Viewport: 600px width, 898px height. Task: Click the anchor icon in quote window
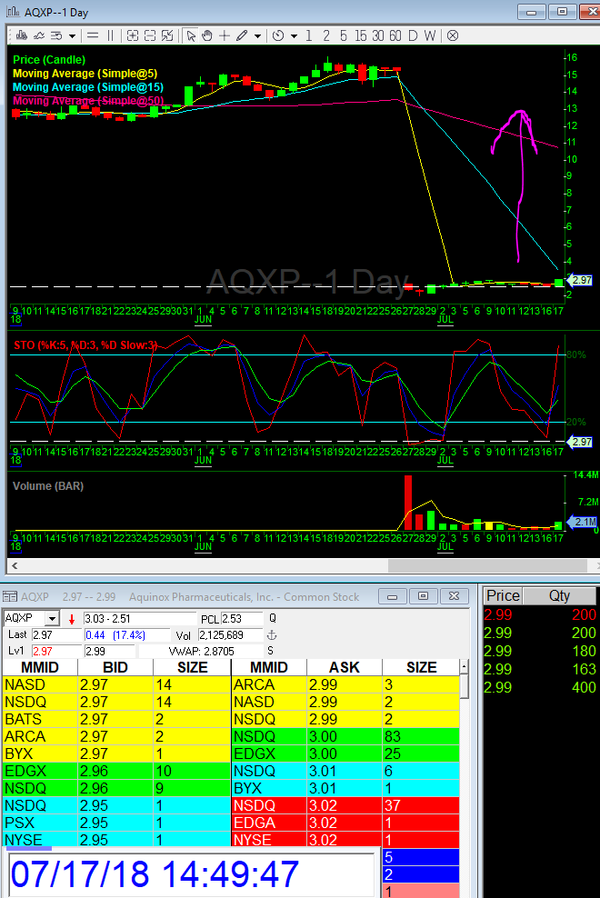coord(271,635)
